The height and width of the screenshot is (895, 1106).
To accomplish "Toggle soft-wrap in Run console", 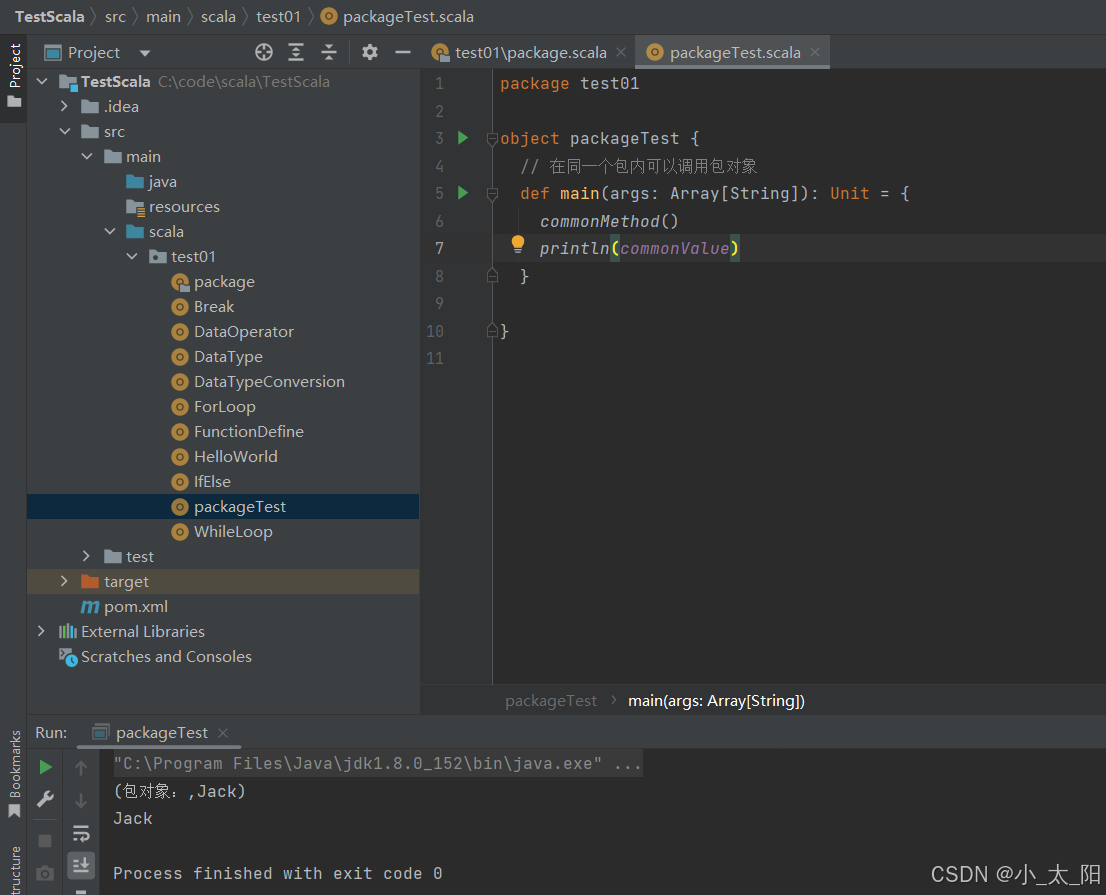I will coord(81,834).
